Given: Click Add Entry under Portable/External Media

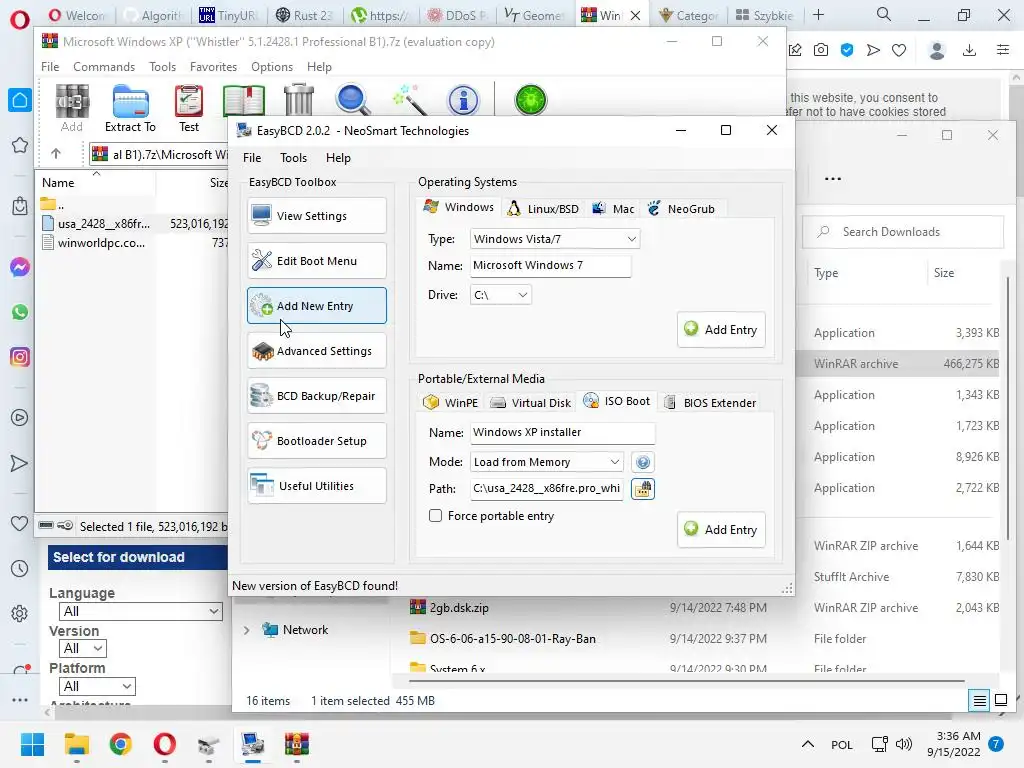Looking at the screenshot, I should pos(721,530).
